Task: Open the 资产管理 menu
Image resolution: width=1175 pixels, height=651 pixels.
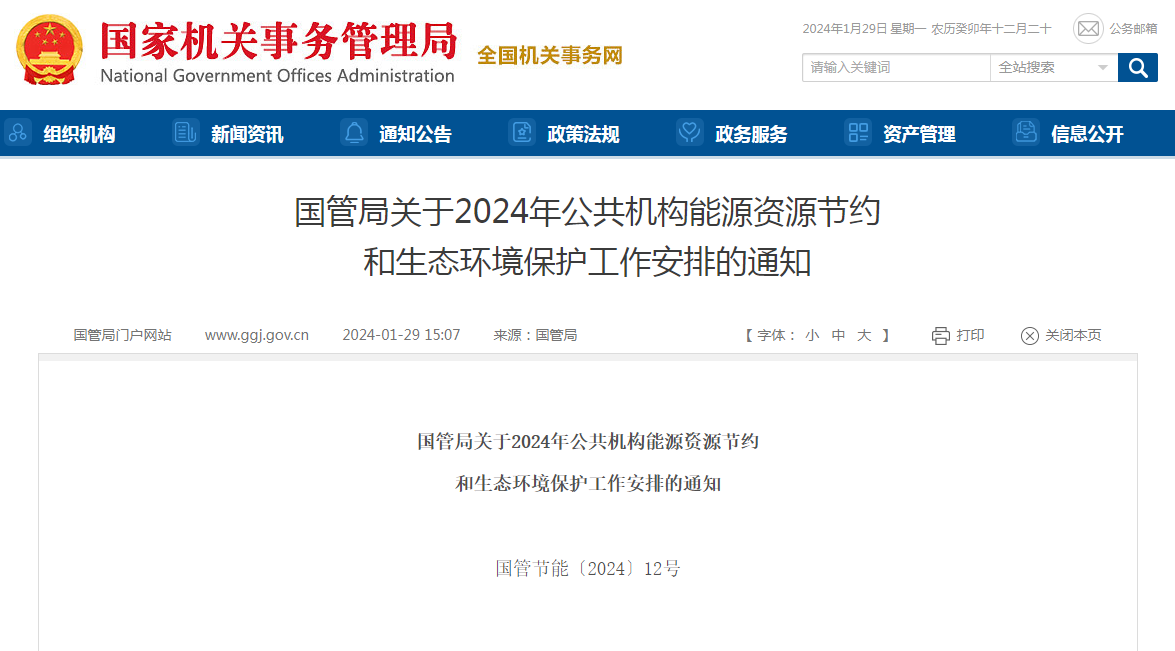Action: click(x=919, y=134)
